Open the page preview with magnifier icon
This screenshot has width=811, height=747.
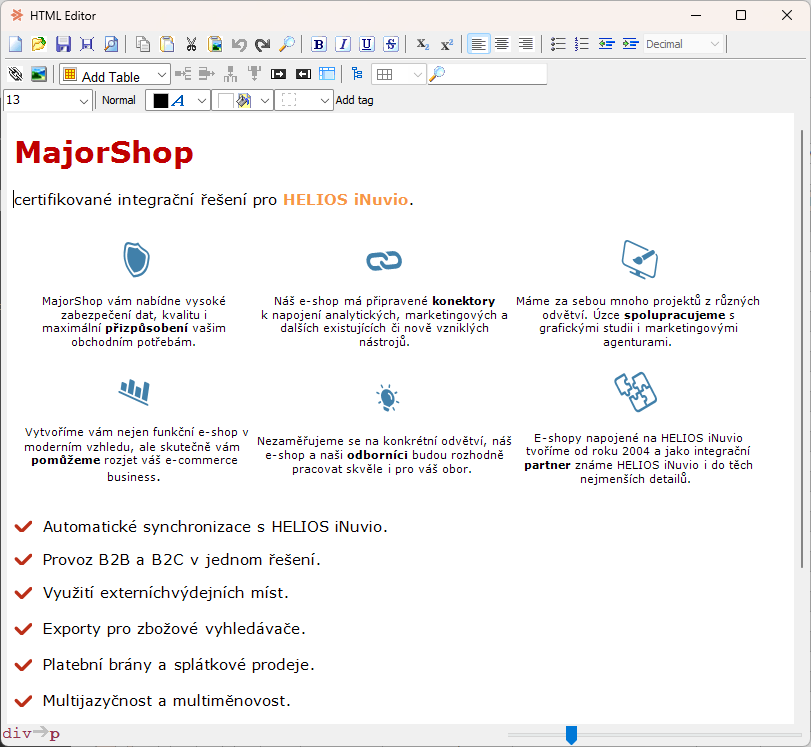[111, 44]
